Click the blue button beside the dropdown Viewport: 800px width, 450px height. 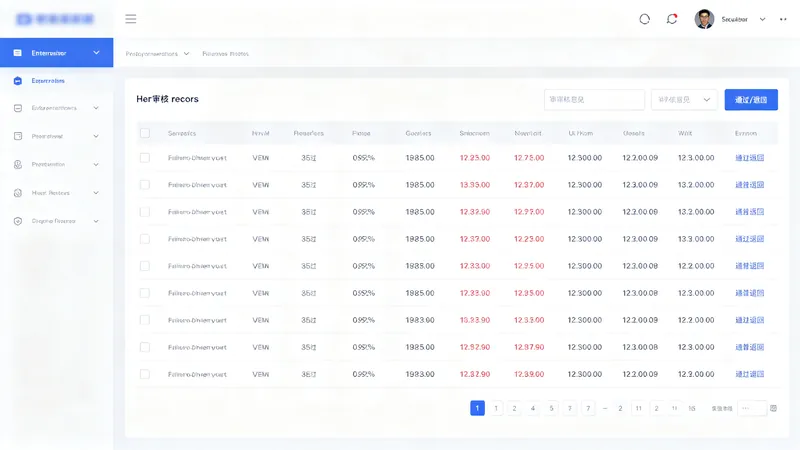tap(751, 99)
